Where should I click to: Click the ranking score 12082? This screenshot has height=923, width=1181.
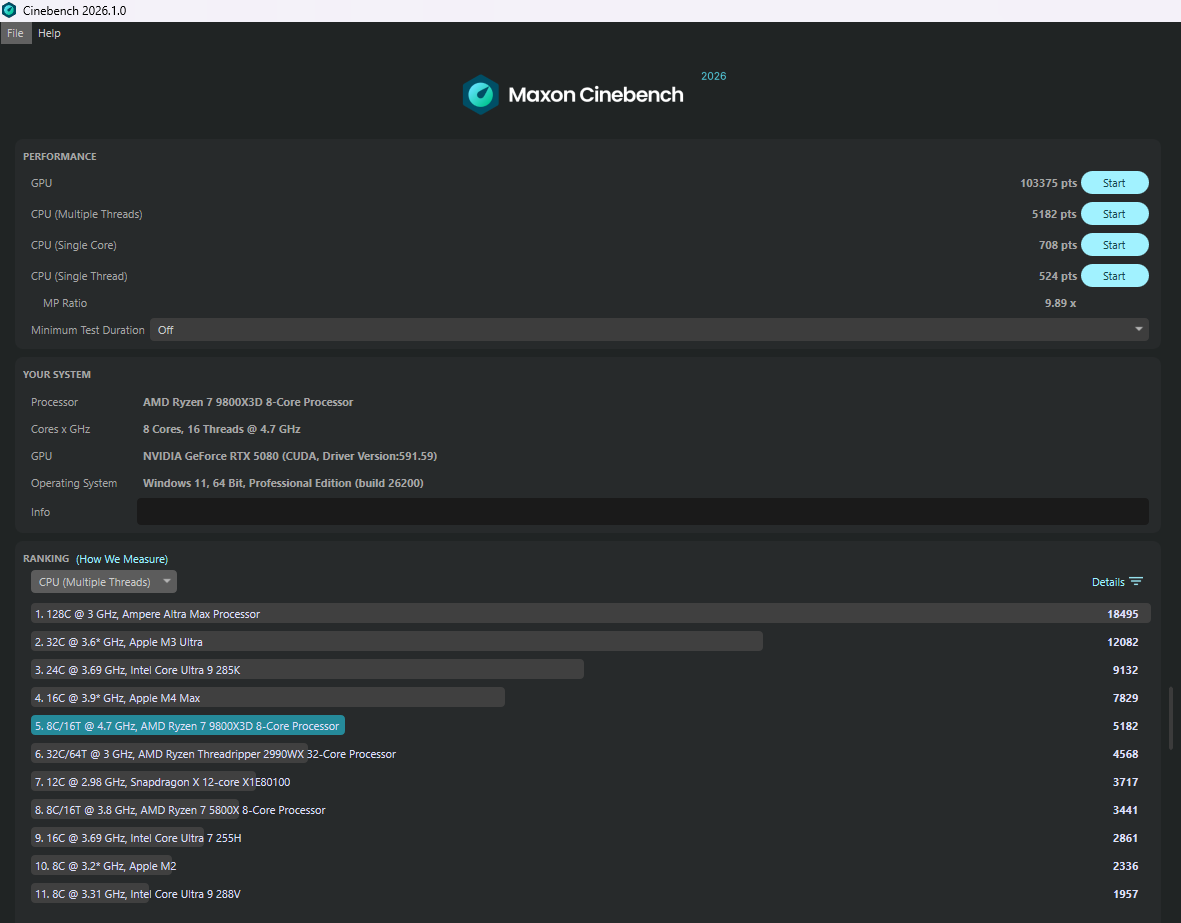(1122, 642)
